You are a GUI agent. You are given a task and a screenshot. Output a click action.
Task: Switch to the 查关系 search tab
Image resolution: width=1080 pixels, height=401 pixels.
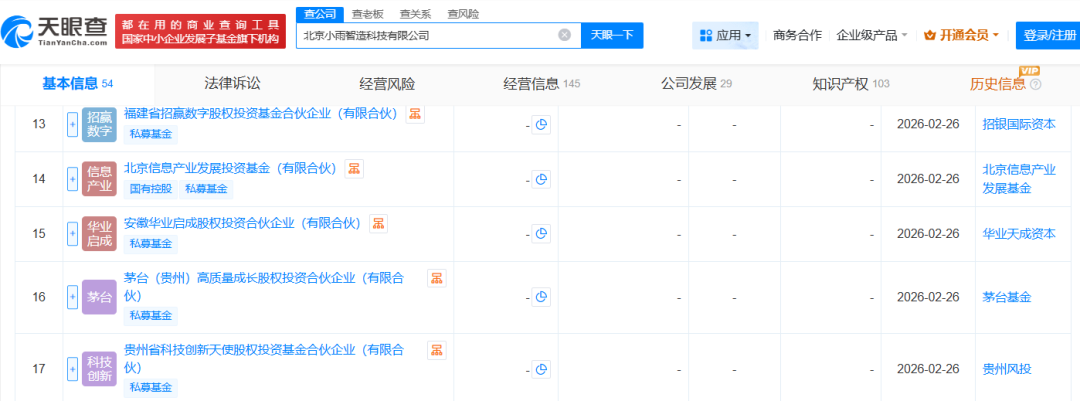415,14
